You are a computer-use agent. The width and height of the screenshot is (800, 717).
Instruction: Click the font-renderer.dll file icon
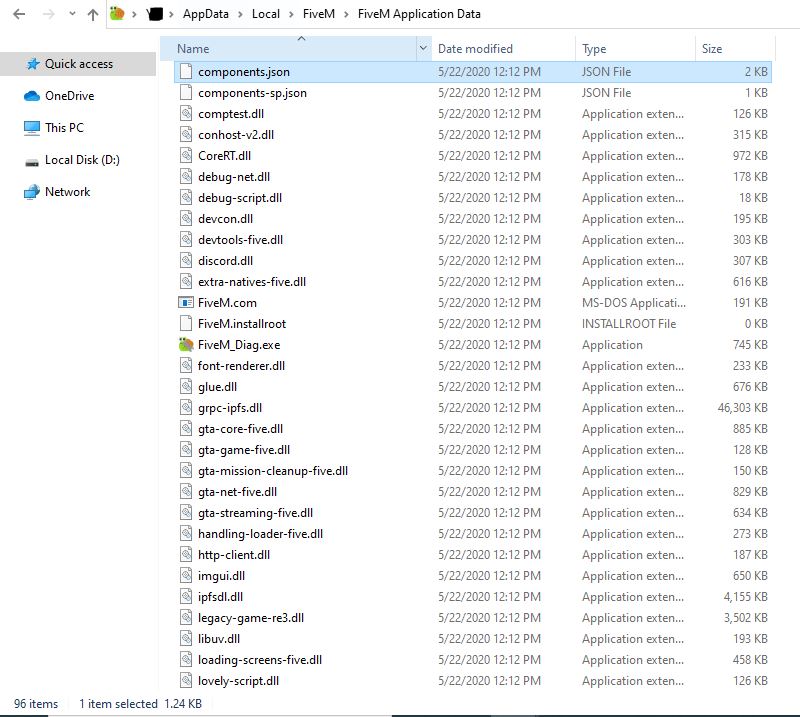coord(186,366)
